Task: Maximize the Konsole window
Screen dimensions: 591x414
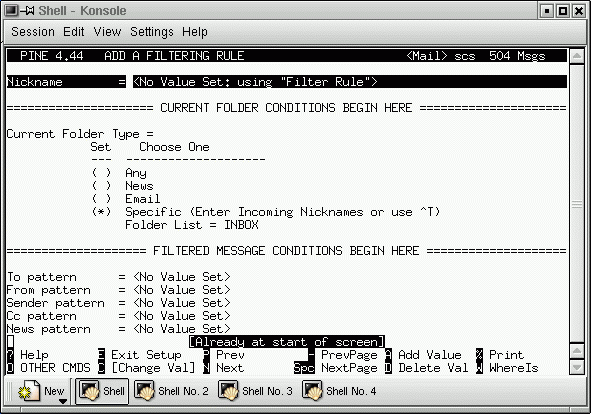Action: point(563,11)
